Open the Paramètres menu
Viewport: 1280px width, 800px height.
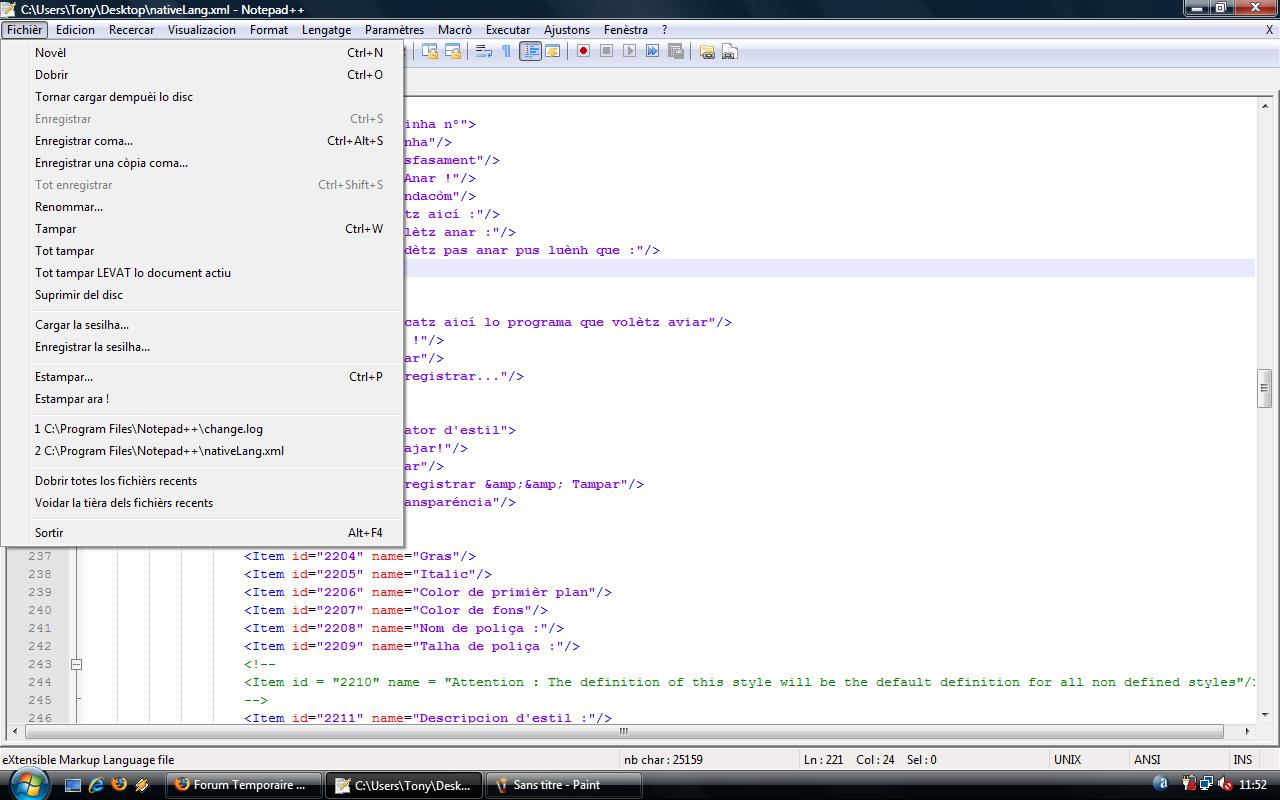point(394,30)
